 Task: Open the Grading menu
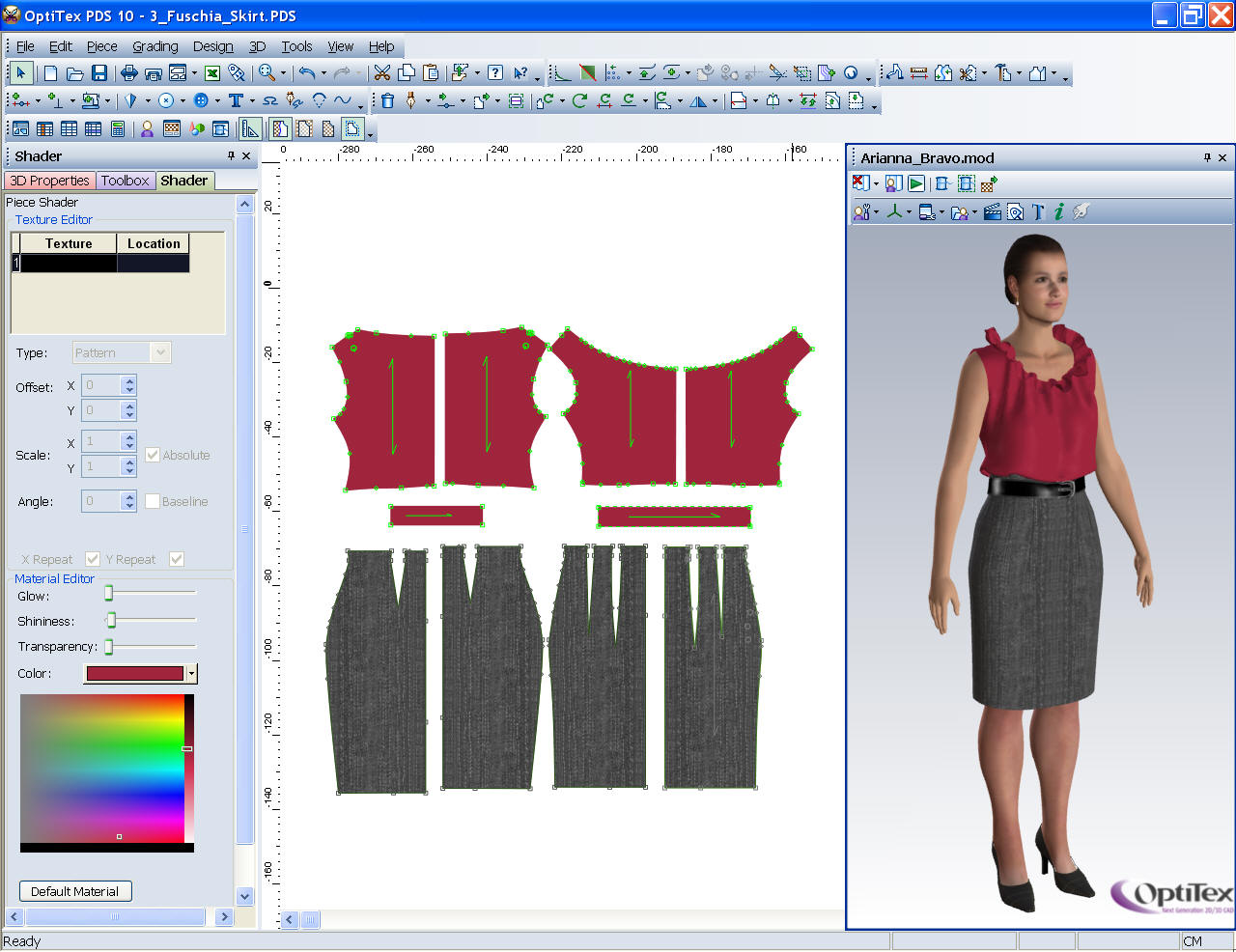(x=154, y=46)
